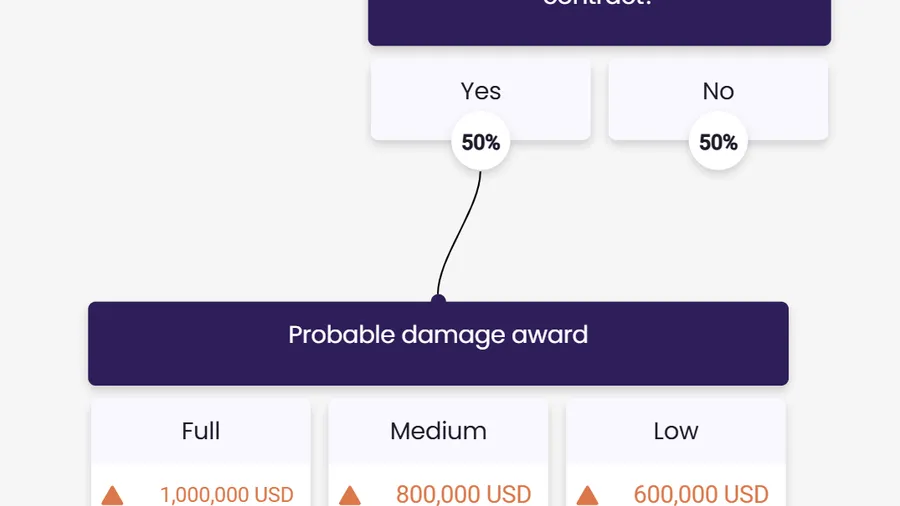
Task: Click the Yes text label
Action: pos(480,91)
